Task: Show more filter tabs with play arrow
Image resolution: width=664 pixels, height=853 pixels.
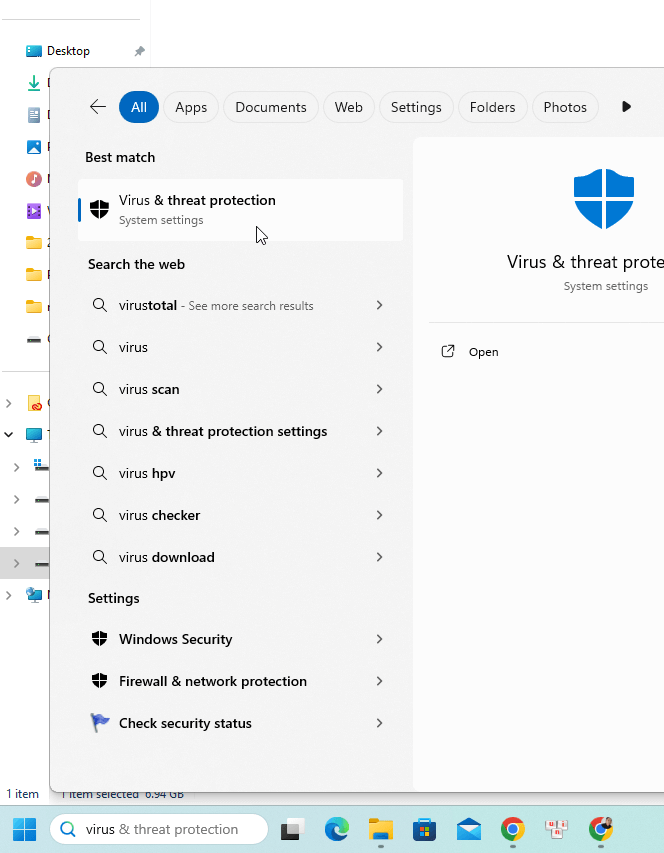Action: 626,107
